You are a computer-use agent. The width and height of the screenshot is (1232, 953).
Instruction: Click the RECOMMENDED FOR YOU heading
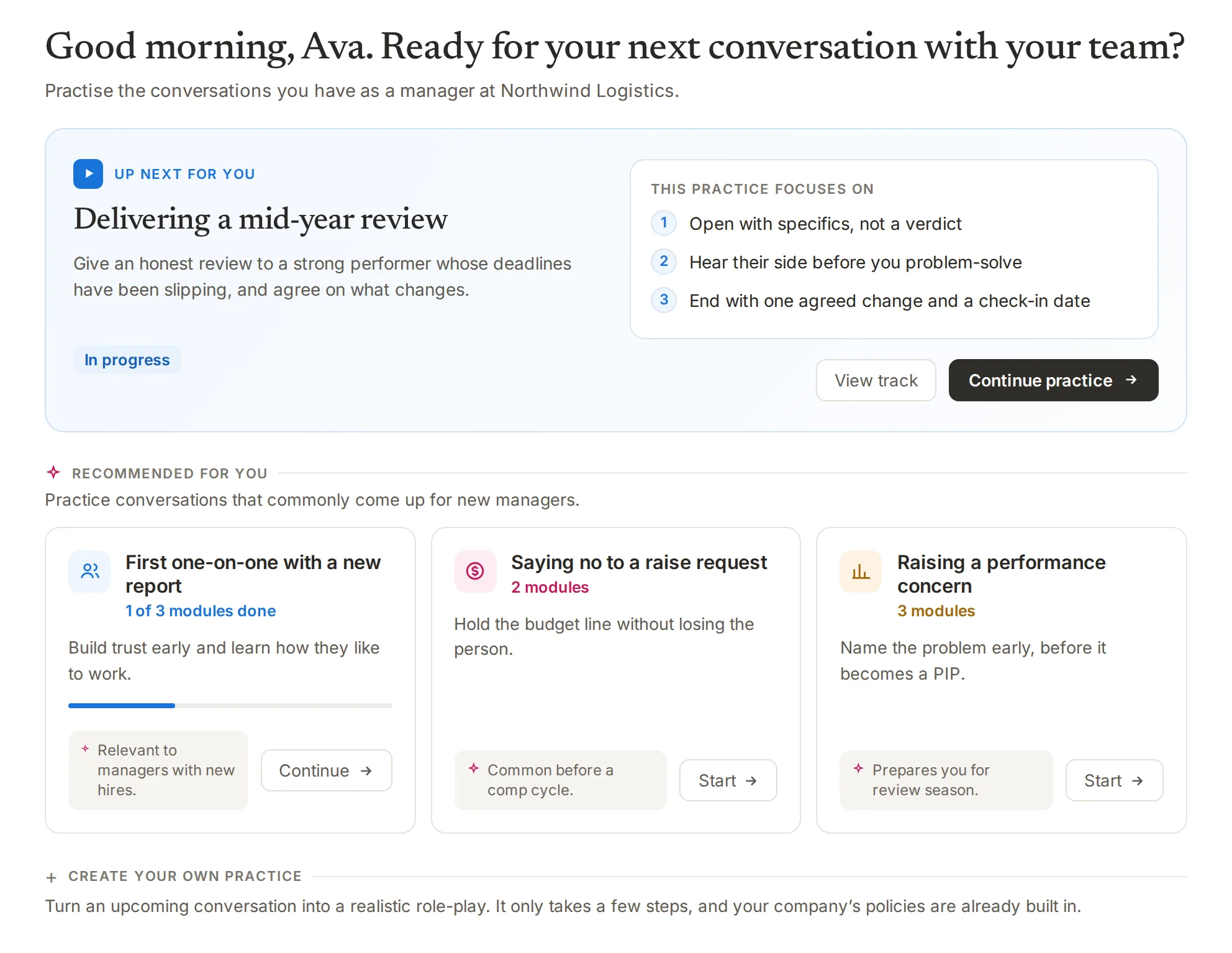[170, 473]
